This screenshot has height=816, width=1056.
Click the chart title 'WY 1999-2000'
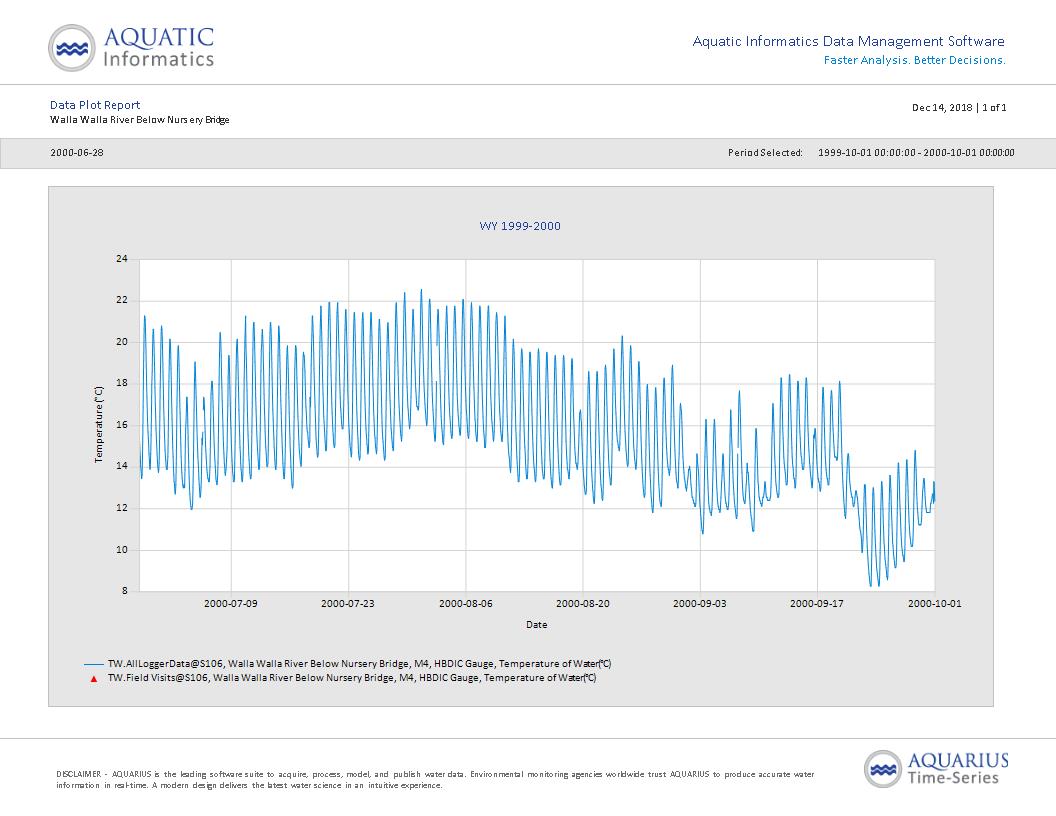pyautogui.click(x=520, y=226)
